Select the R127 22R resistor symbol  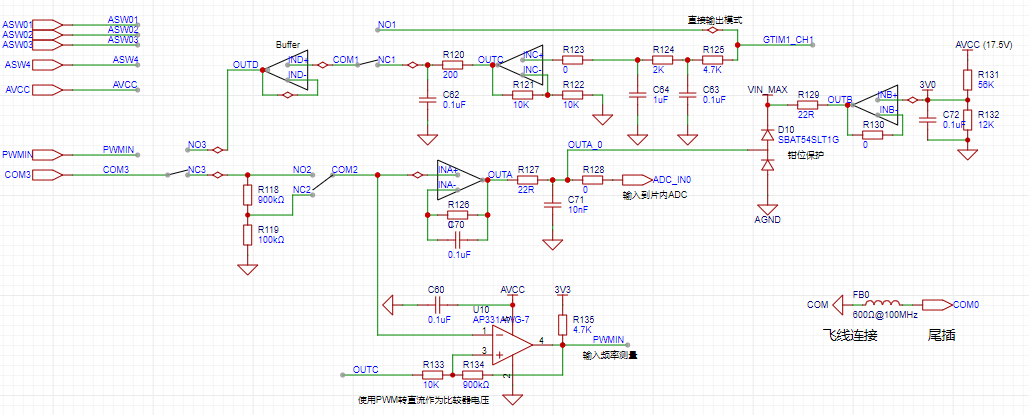(528, 179)
